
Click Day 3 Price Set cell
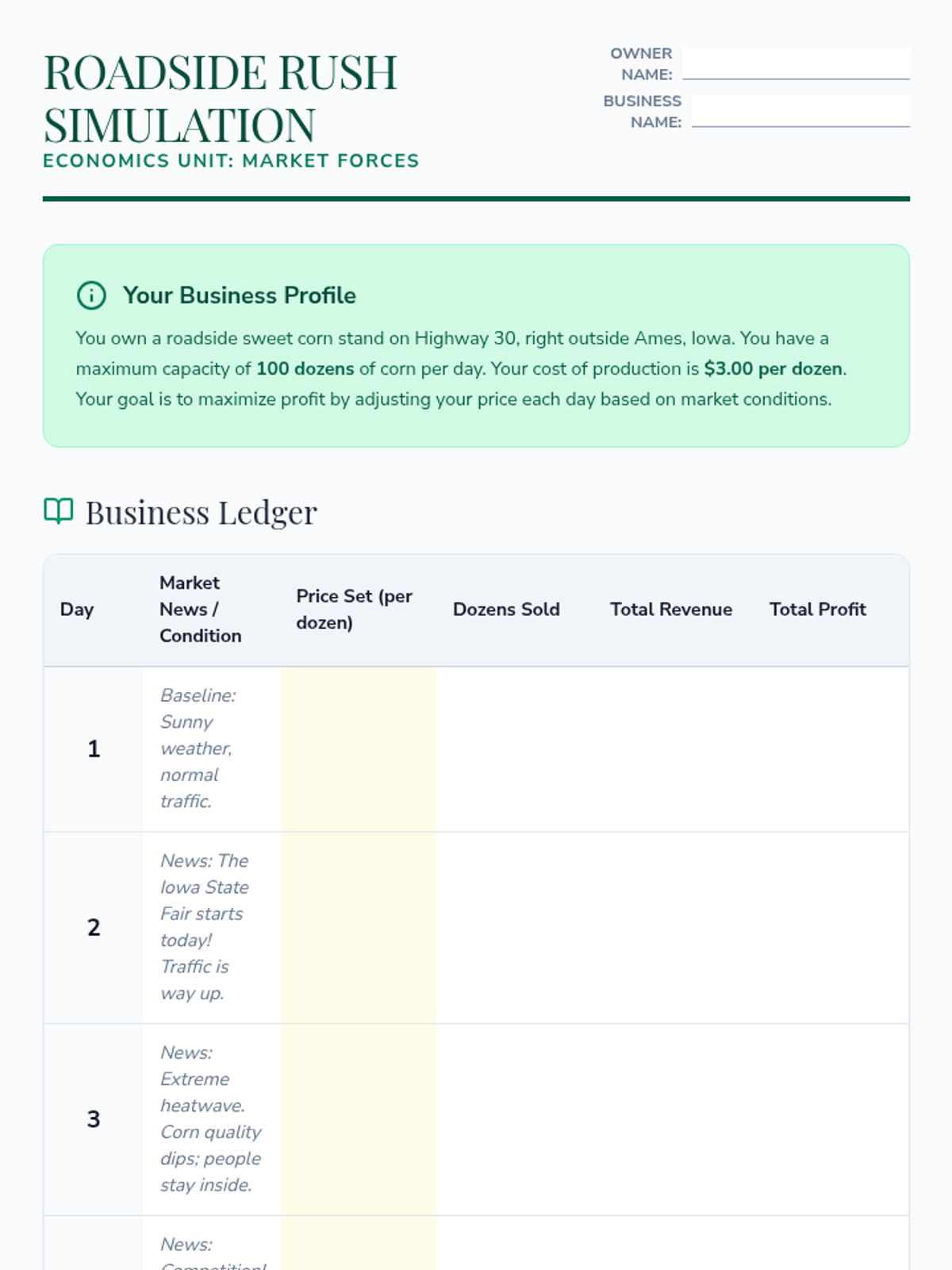[x=359, y=1119]
